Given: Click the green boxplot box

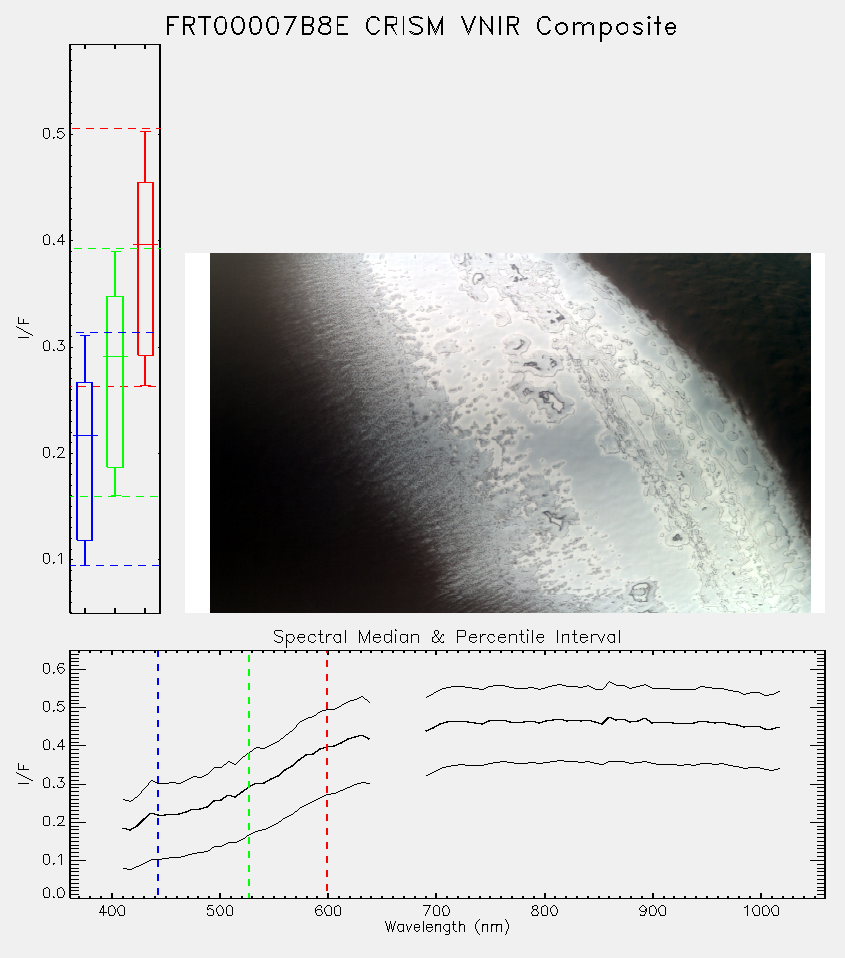Looking at the screenshot, I should [115, 382].
